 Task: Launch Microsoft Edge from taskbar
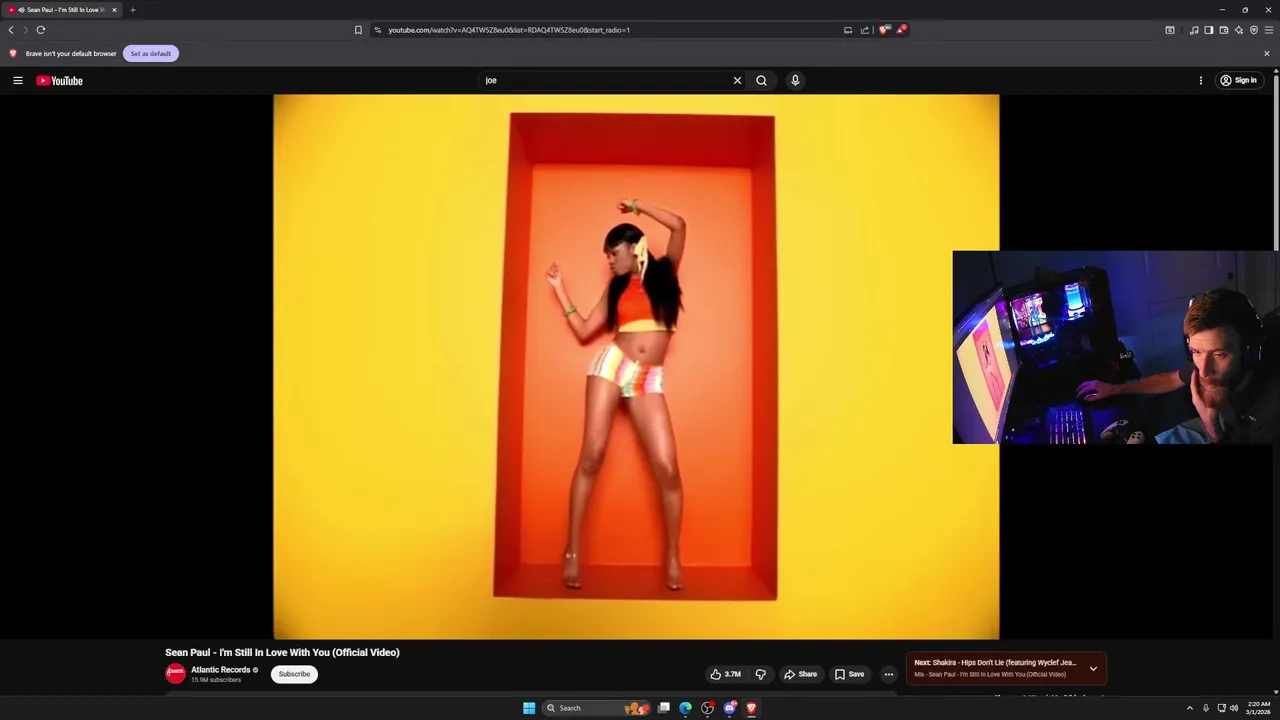tap(685, 708)
